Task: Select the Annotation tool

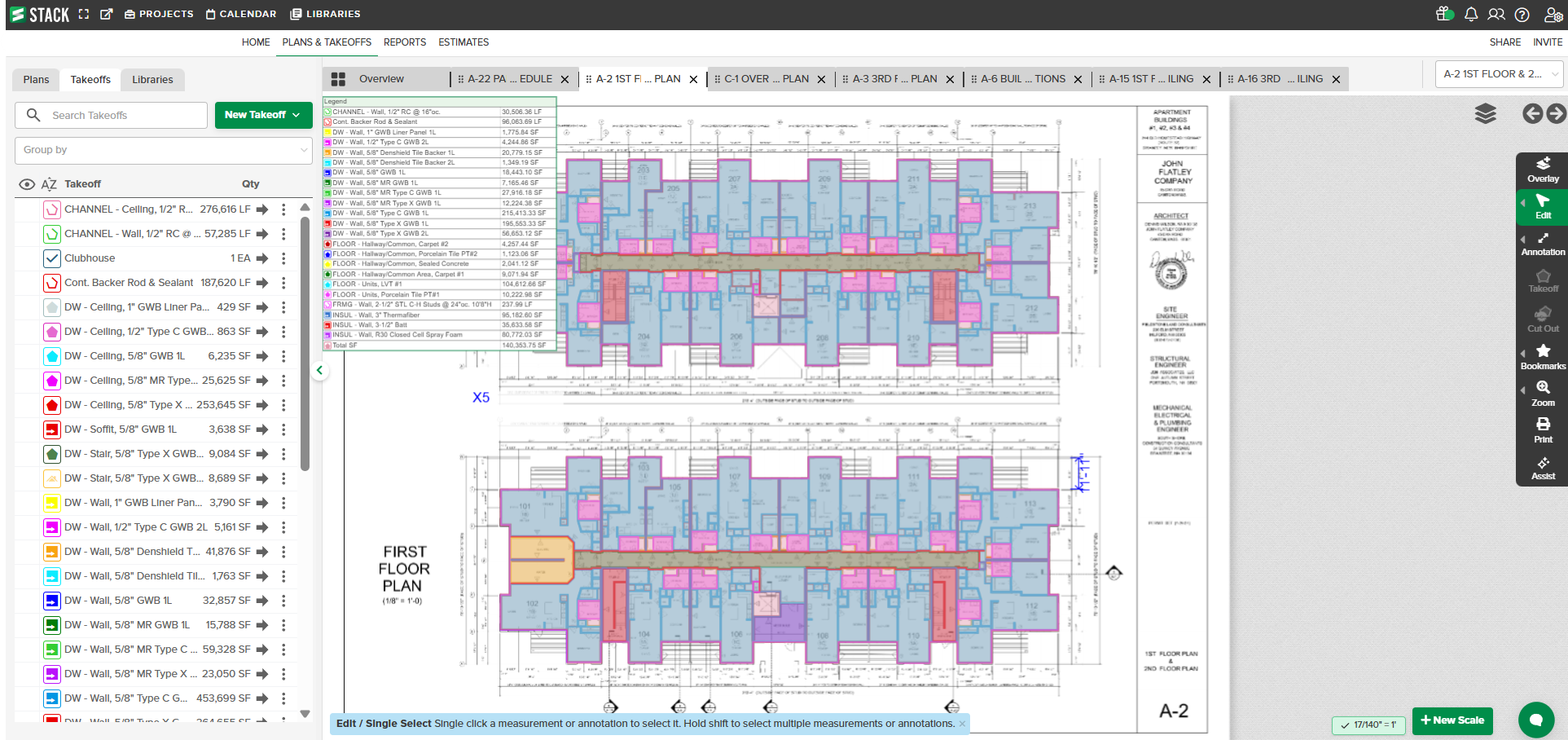Action: 1542,244
